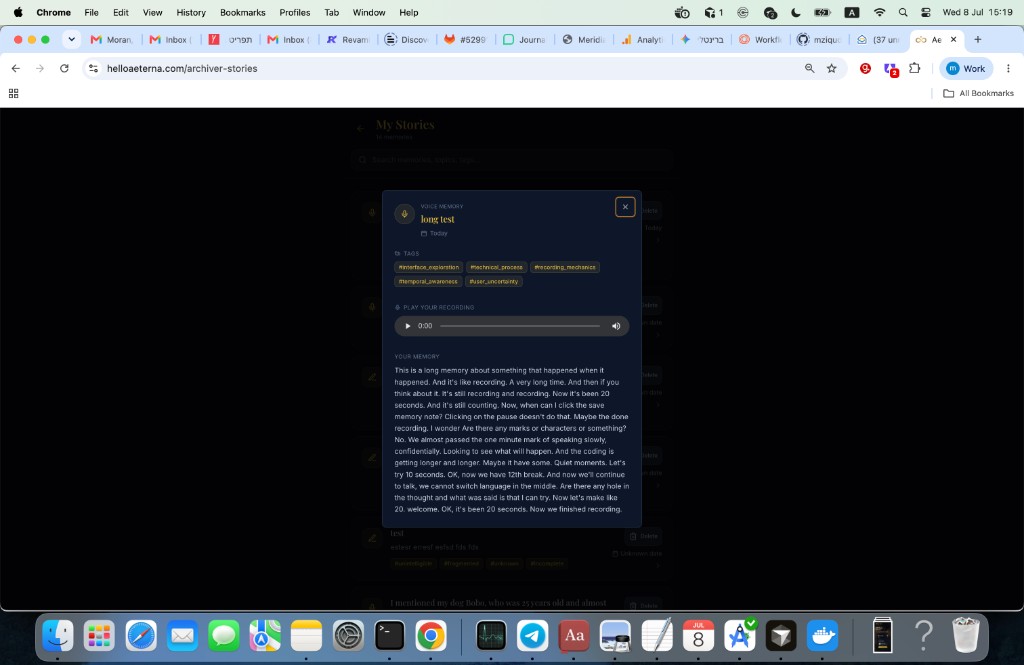The height and width of the screenshot is (665, 1024).
Task: Click the 'long test' memory title
Action: pyautogui.click(x=438, y=219)
